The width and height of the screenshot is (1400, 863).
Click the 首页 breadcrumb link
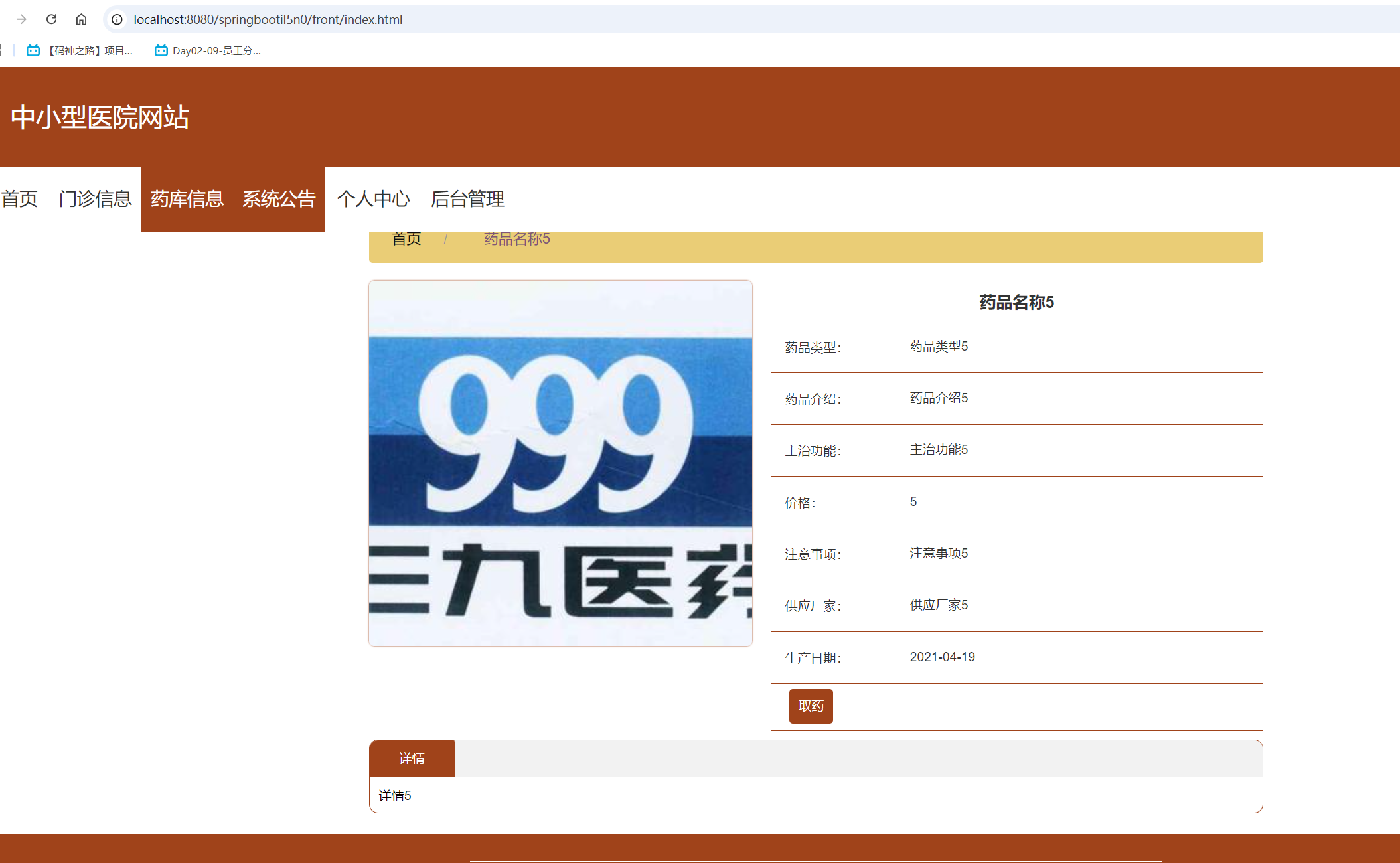tap(406, 239)
